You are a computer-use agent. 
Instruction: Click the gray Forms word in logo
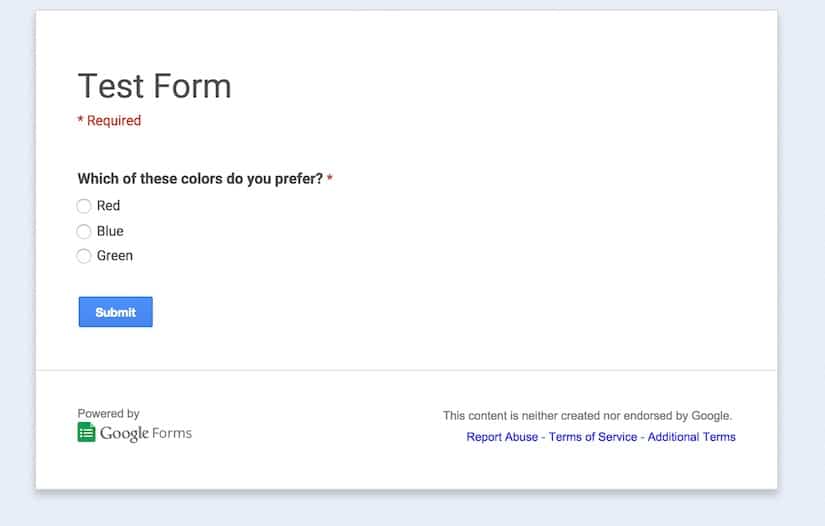tap(172, 433)
